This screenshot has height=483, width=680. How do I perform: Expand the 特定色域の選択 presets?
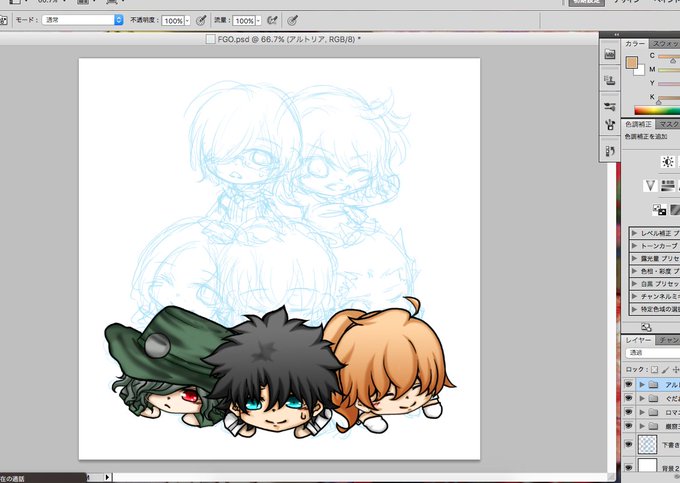click(634, 309)
